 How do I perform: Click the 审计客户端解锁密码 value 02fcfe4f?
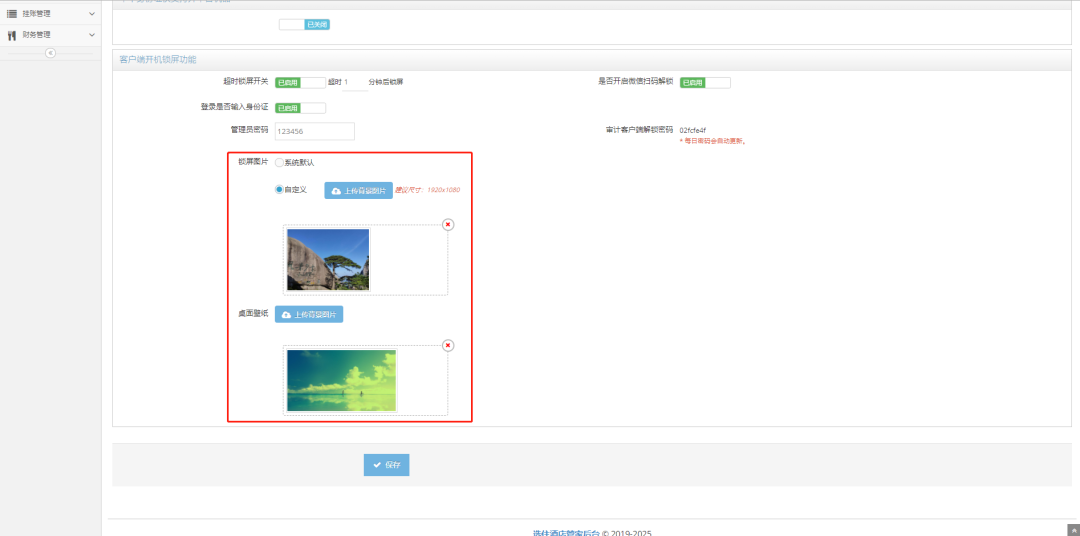[x=693, y=130]
